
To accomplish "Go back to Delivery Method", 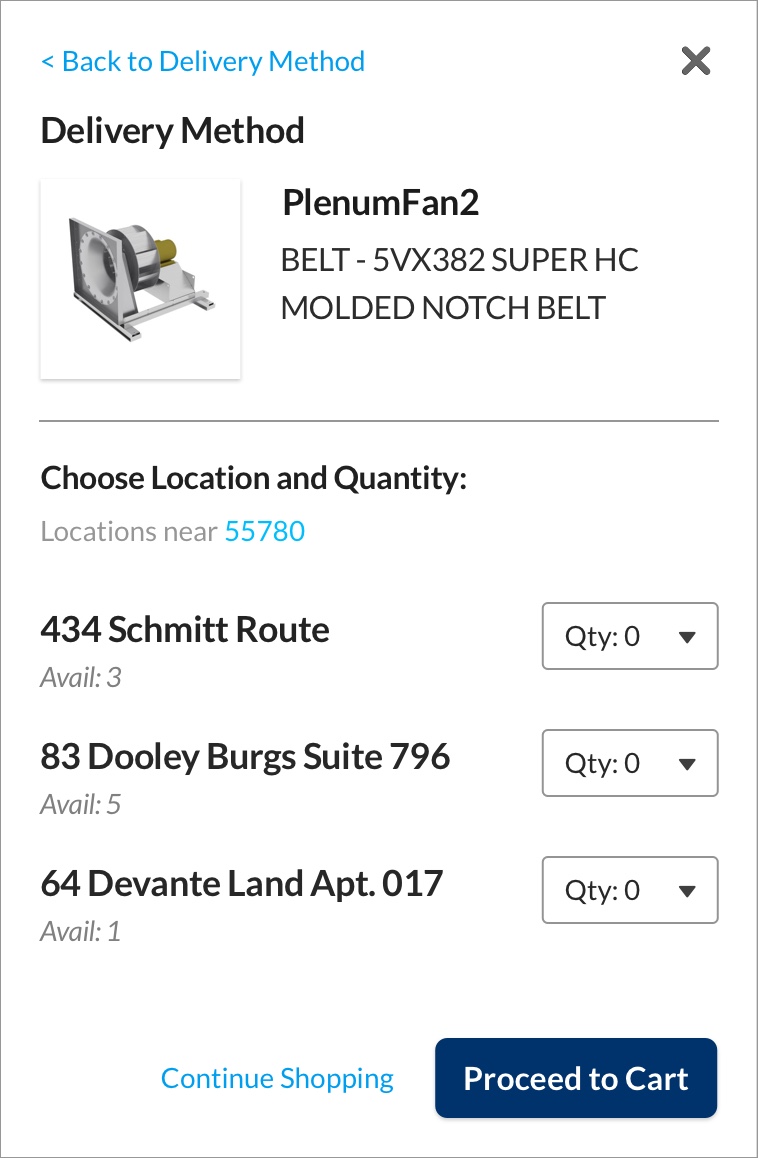I will point(203,62).
